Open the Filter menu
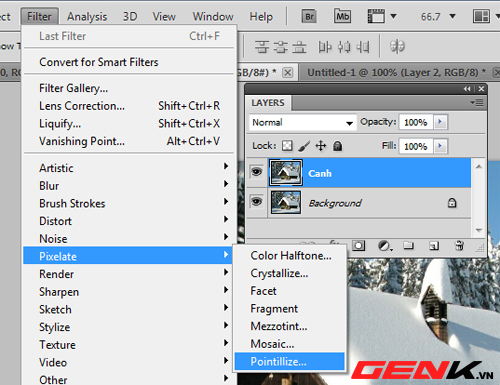Image resolution: width=500 pixels, height=385 pixels. click(x=39, y=16)
